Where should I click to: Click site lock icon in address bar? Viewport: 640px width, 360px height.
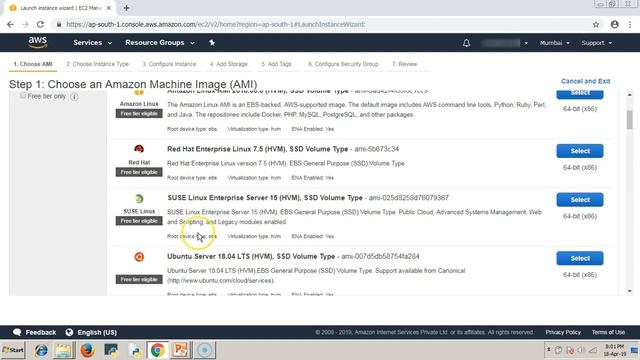(59, 24)
